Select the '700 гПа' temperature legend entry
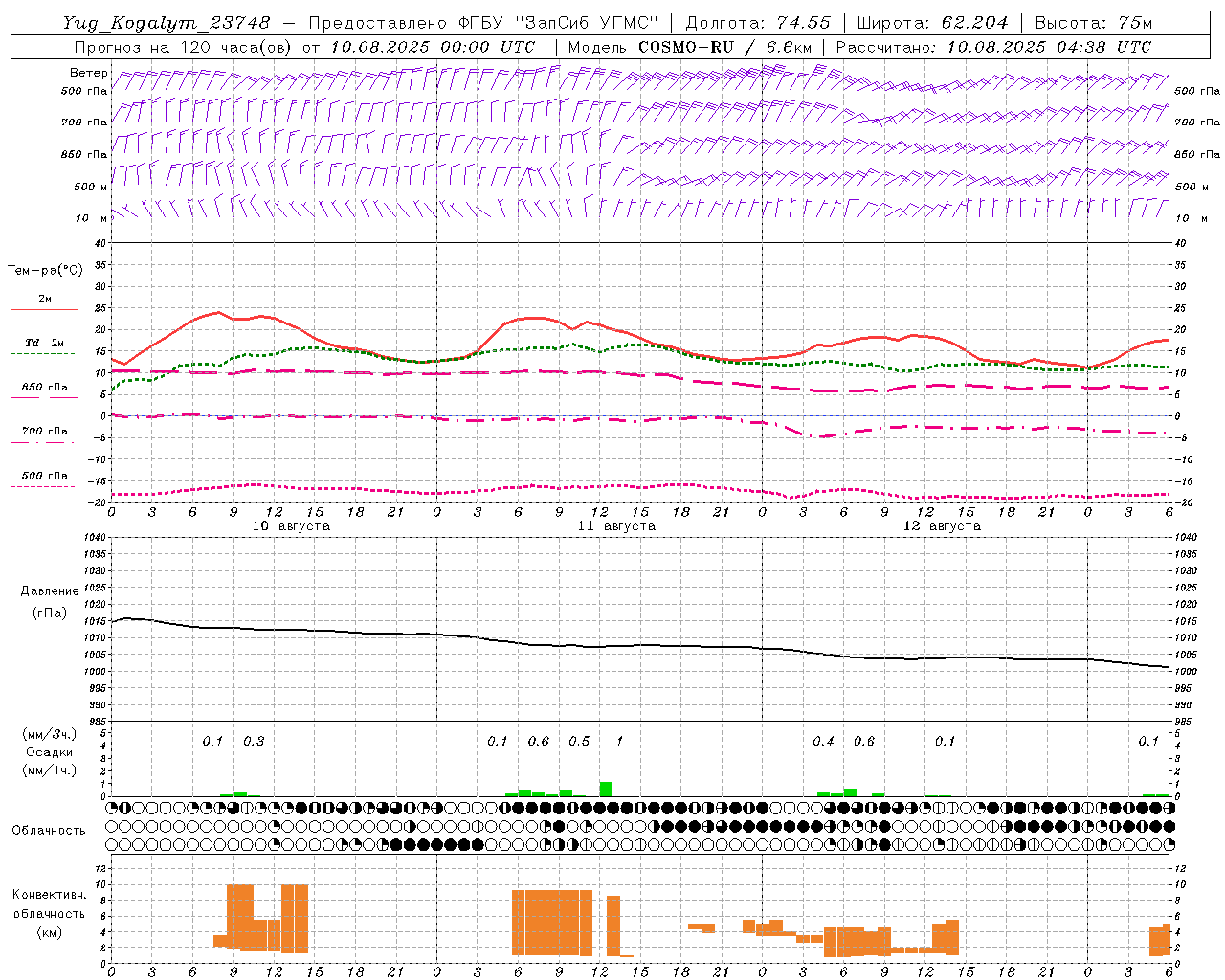 (x=44, y=432)
